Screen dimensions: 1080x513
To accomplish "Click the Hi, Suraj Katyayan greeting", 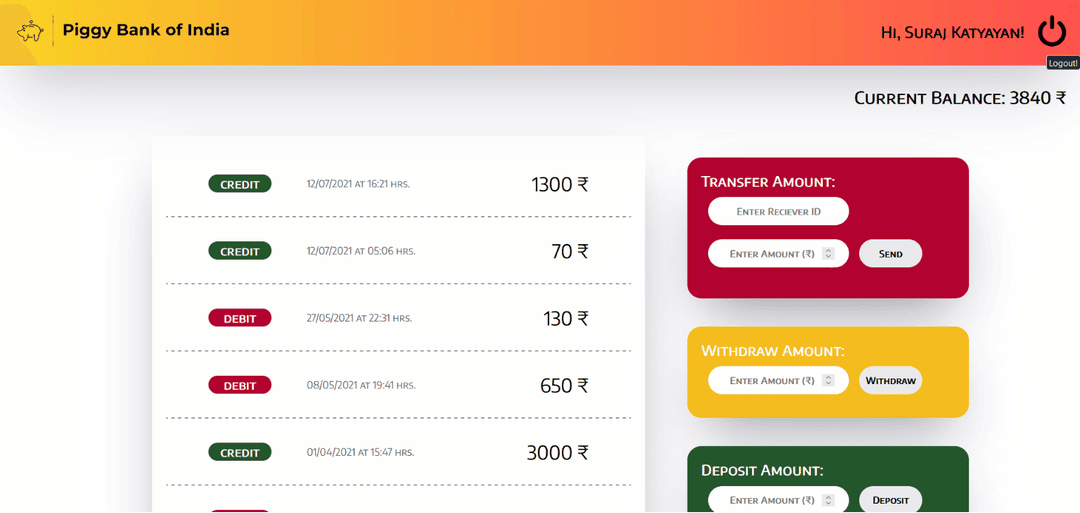I will pos(953,32).
